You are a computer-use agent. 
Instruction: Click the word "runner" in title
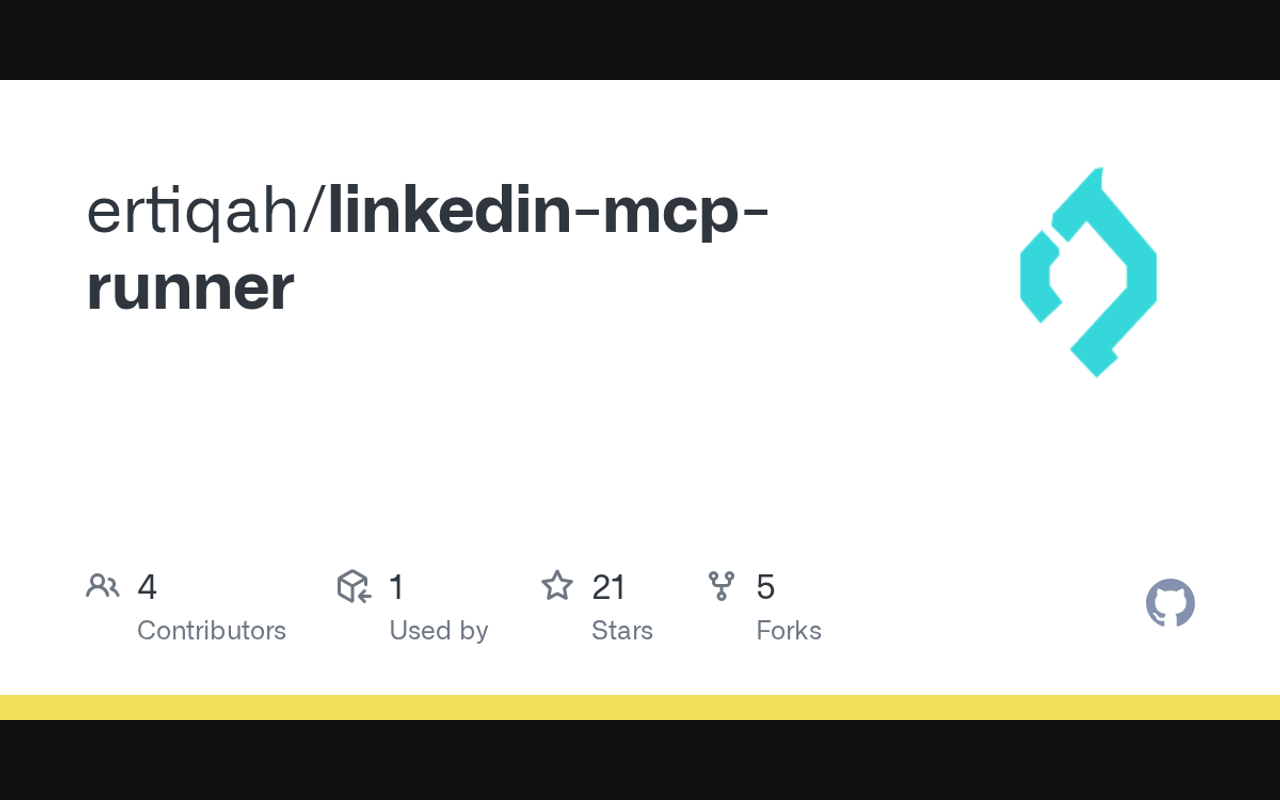(190, 287)
